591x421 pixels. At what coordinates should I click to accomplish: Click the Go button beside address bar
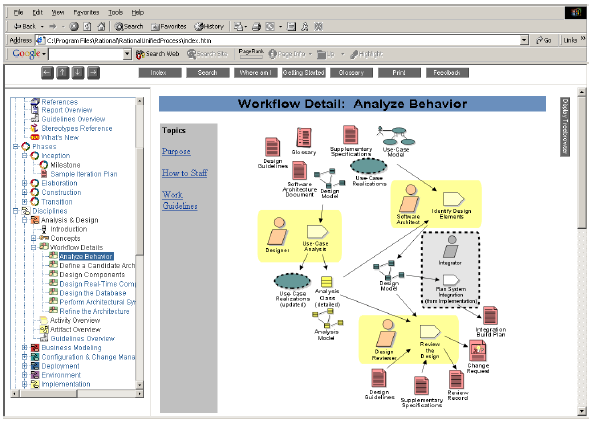coord(544,40)
